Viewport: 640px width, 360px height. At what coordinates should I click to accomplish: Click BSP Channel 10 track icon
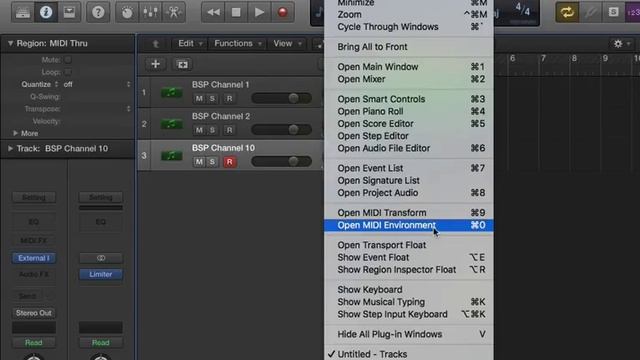click(171, 156)
